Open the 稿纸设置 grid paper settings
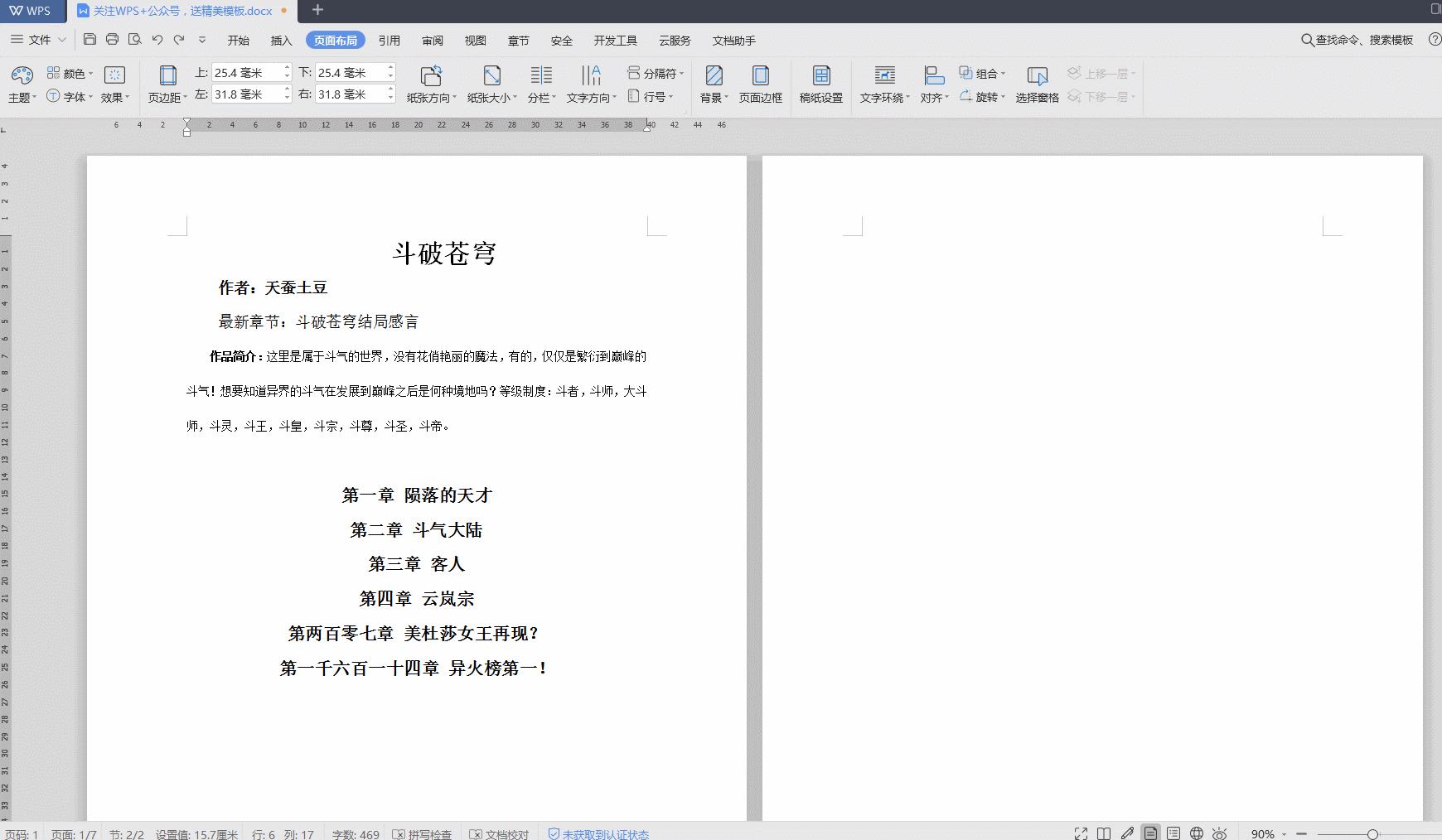The width and height of the screenshot is (1442, 840). [x=820, y=83]
